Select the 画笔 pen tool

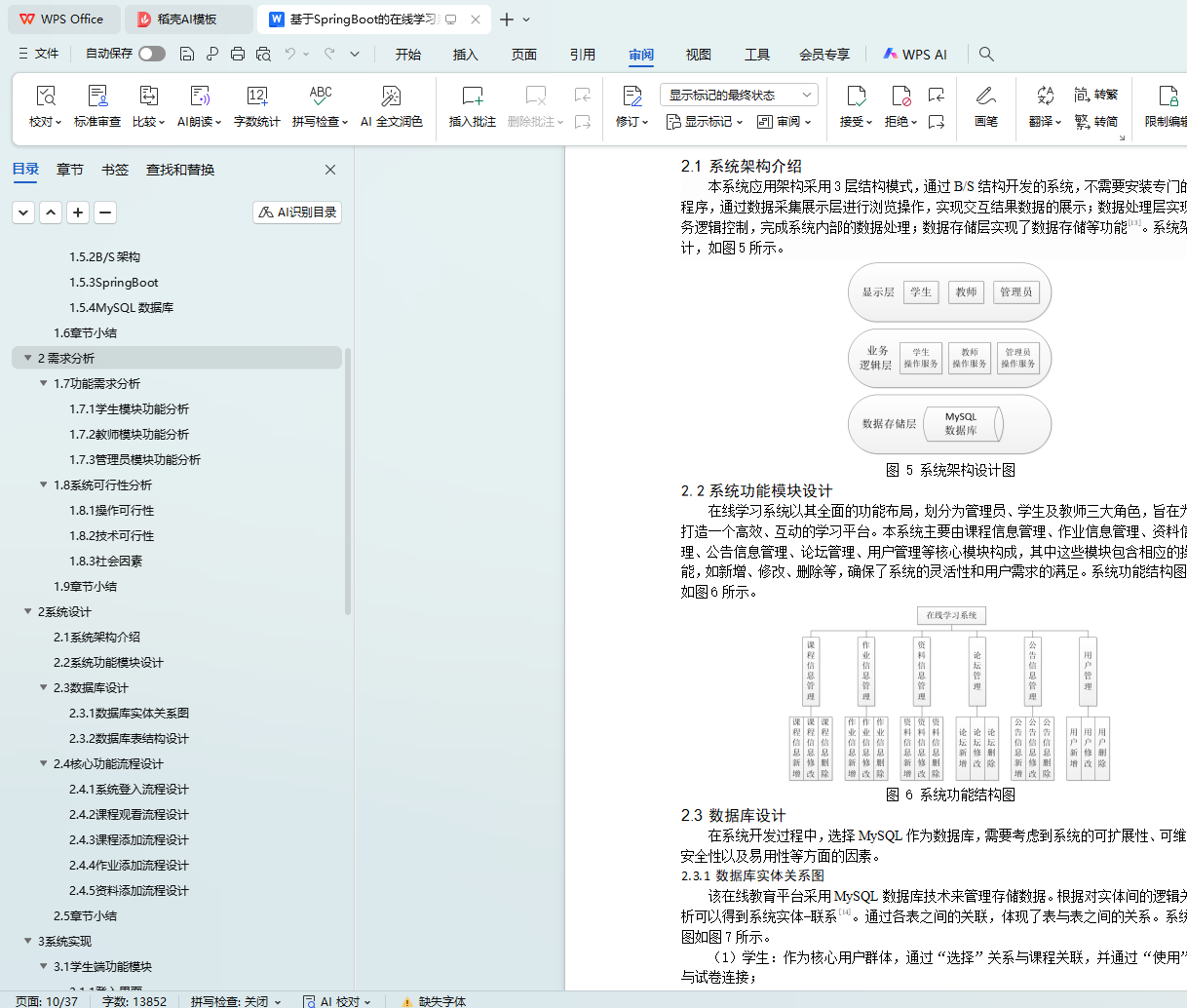tap(985, 97)
